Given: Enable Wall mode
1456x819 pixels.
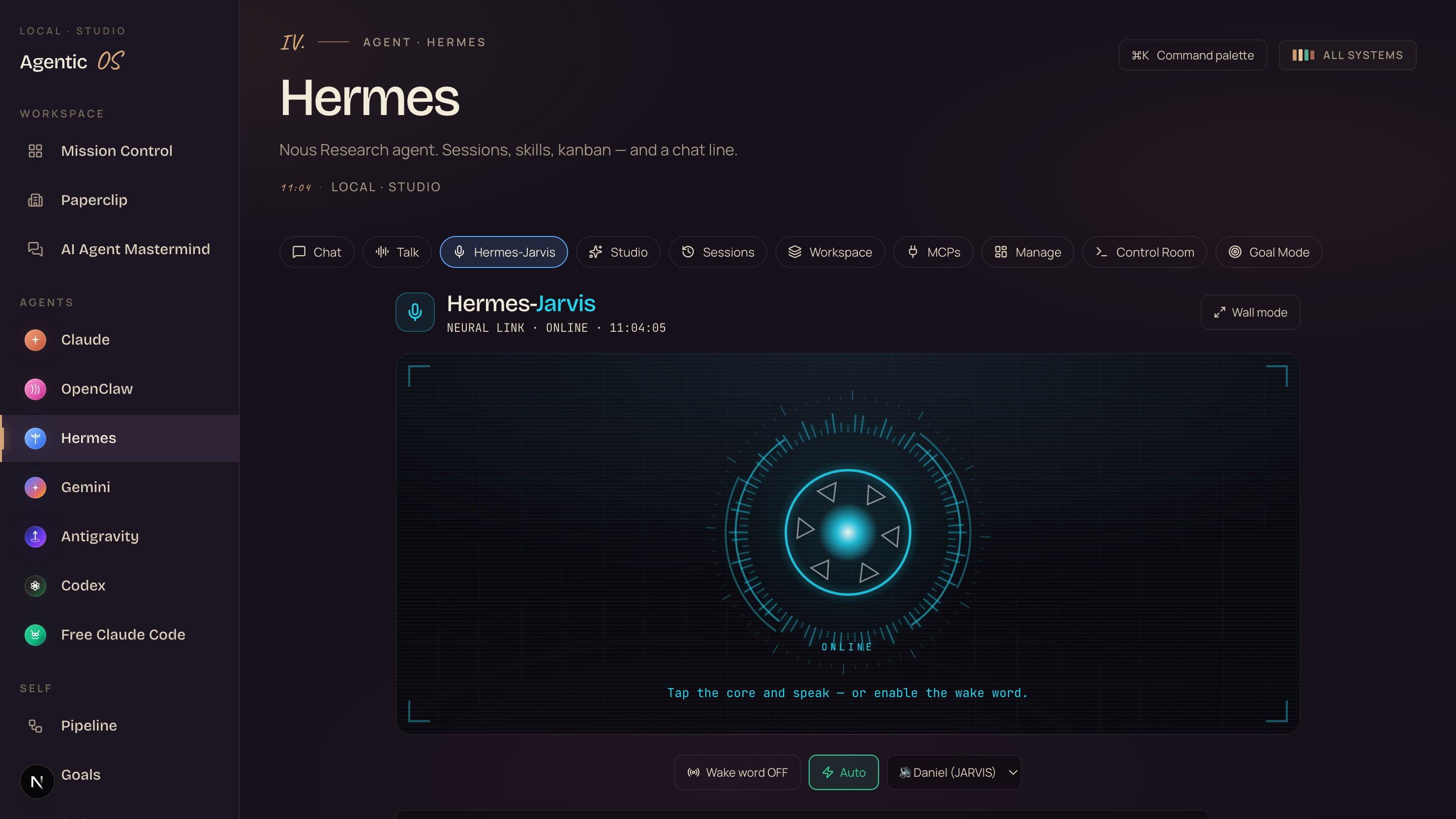Looking at the screenshot, I should pos(1250,312).
